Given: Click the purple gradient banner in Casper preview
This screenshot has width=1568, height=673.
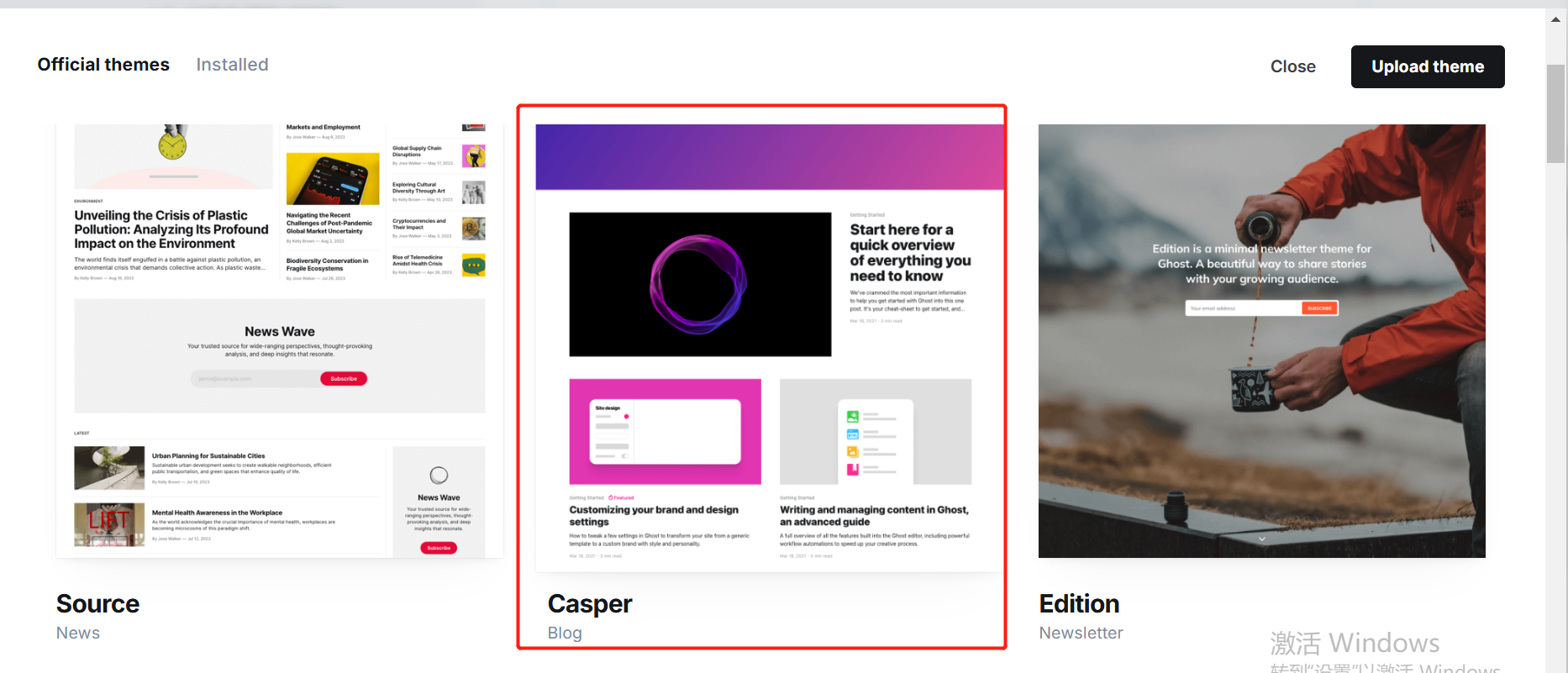Looking at the screenshot, I should pos(769,157).
